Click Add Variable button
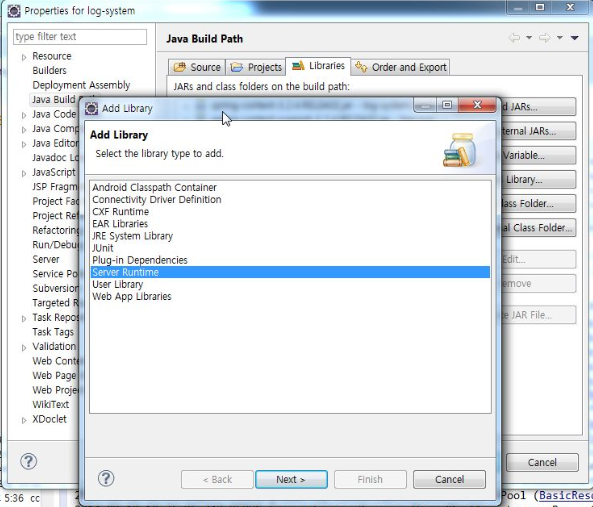 pyautogui.click(x=539, y=155)
